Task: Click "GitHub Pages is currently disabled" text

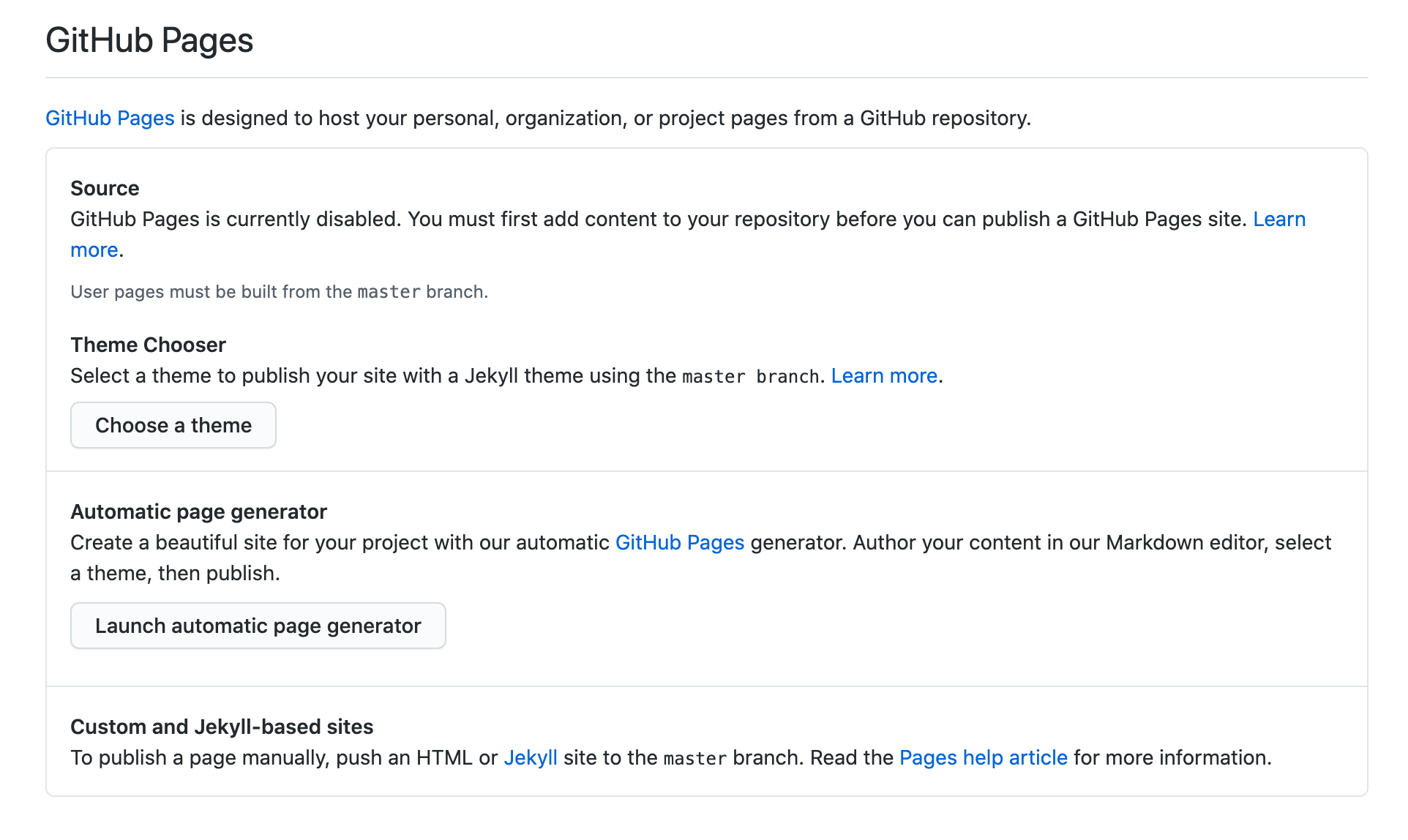Action: pyautogui.click(x=234, y=219)
